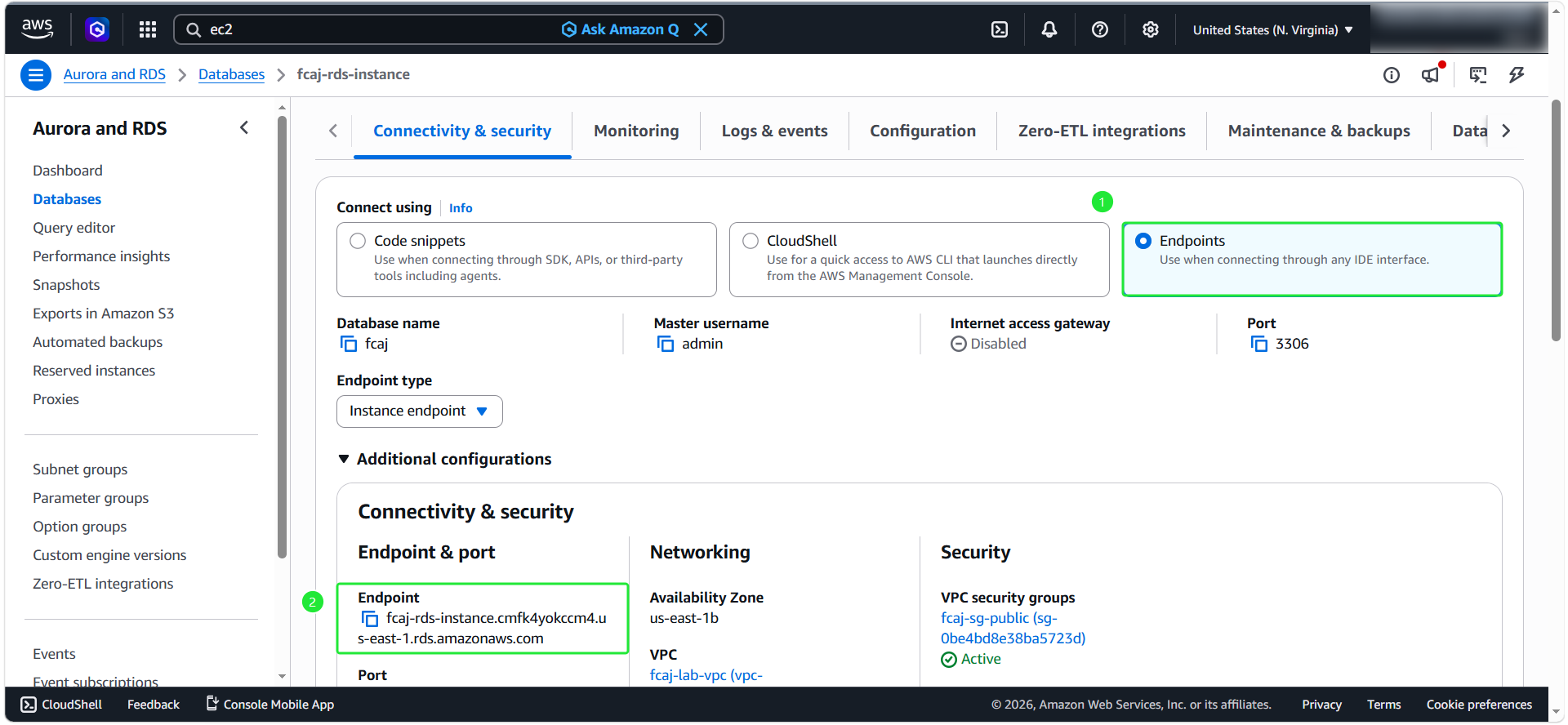The height and width of the screenshot is (725, 1568).
Task: Click the lightning bolt icon
Action: coord(1517,75)
